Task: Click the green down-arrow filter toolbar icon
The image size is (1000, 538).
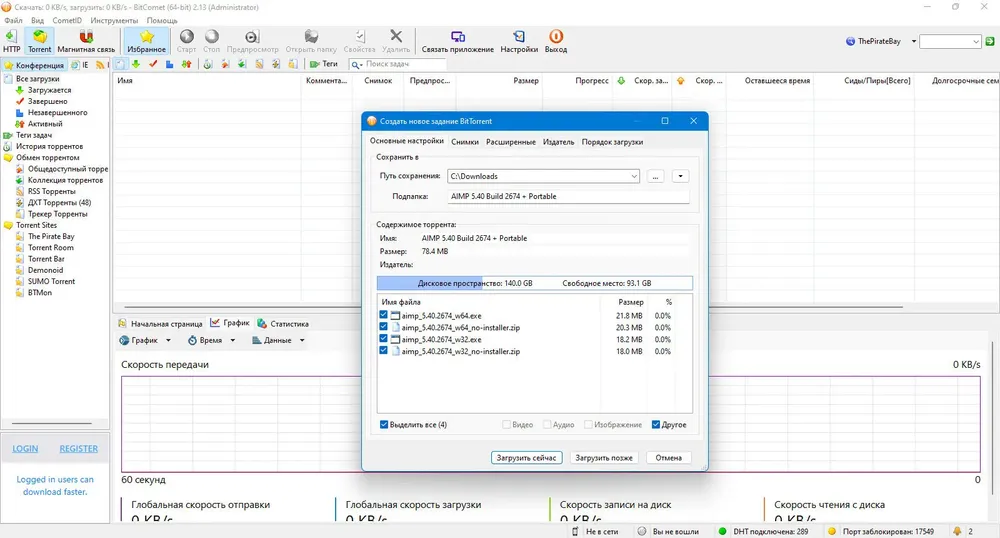Action: pyautogui.click(x=136, y=64)
